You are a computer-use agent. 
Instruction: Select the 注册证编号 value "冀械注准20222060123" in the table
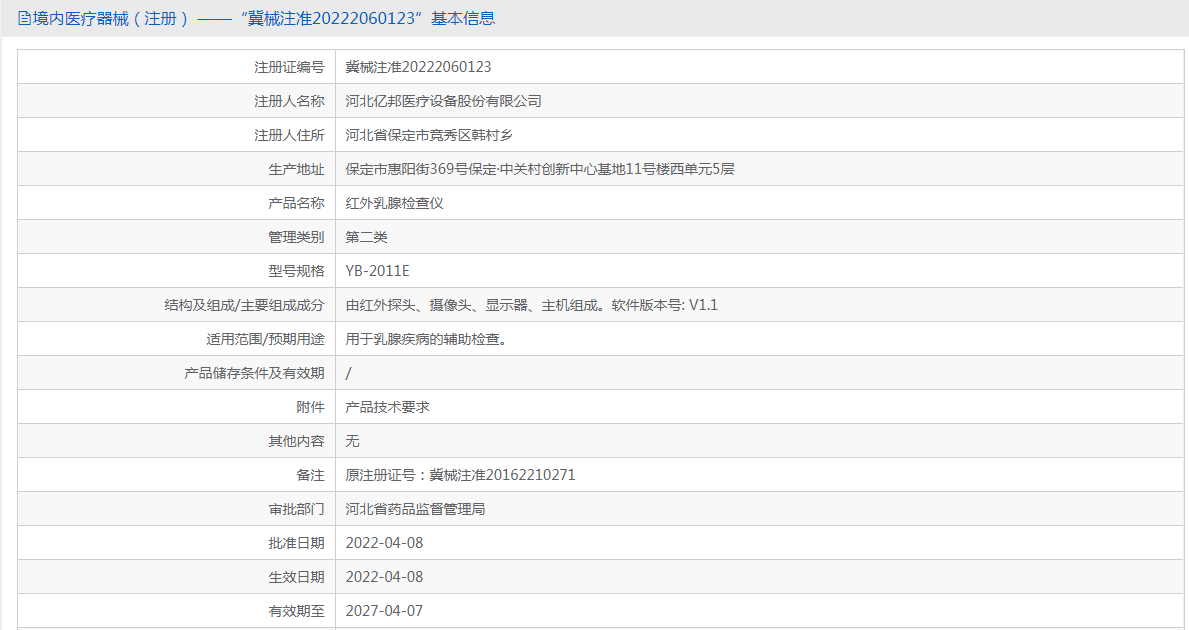(419, 67)
